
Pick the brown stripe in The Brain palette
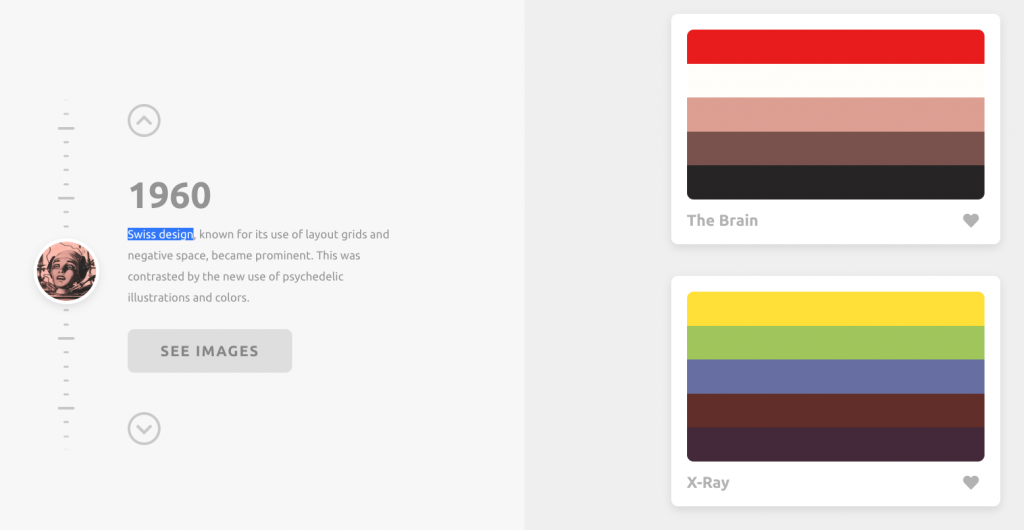835,149
